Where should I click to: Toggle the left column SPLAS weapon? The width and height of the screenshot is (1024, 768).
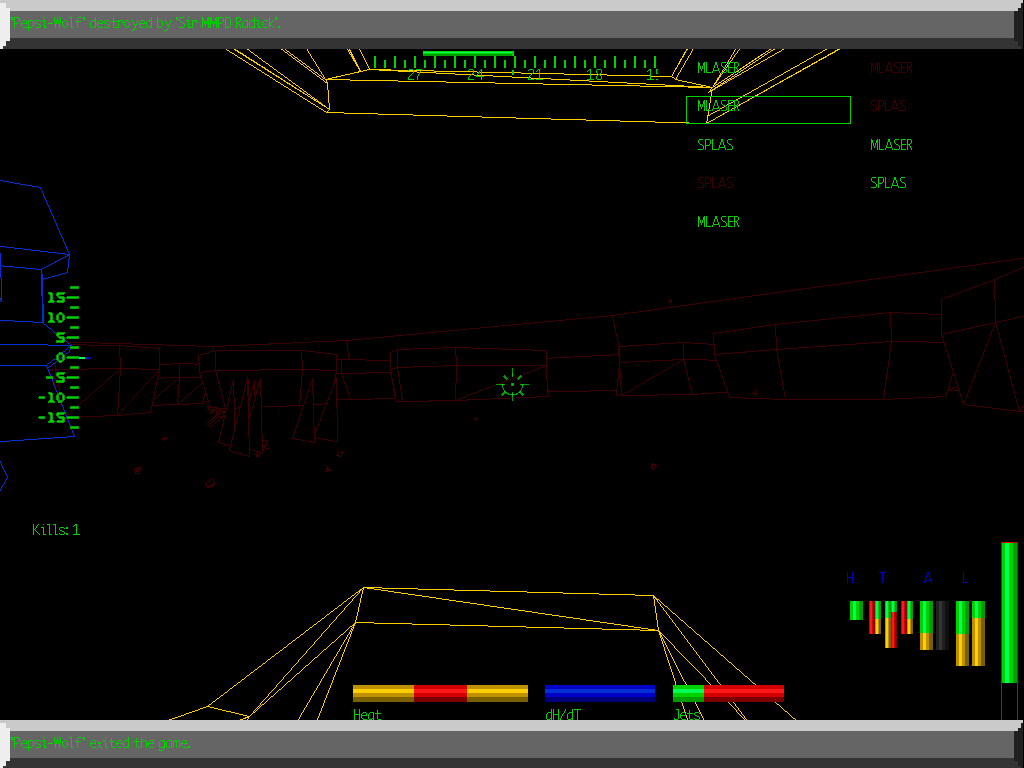[x=715, y=144]
